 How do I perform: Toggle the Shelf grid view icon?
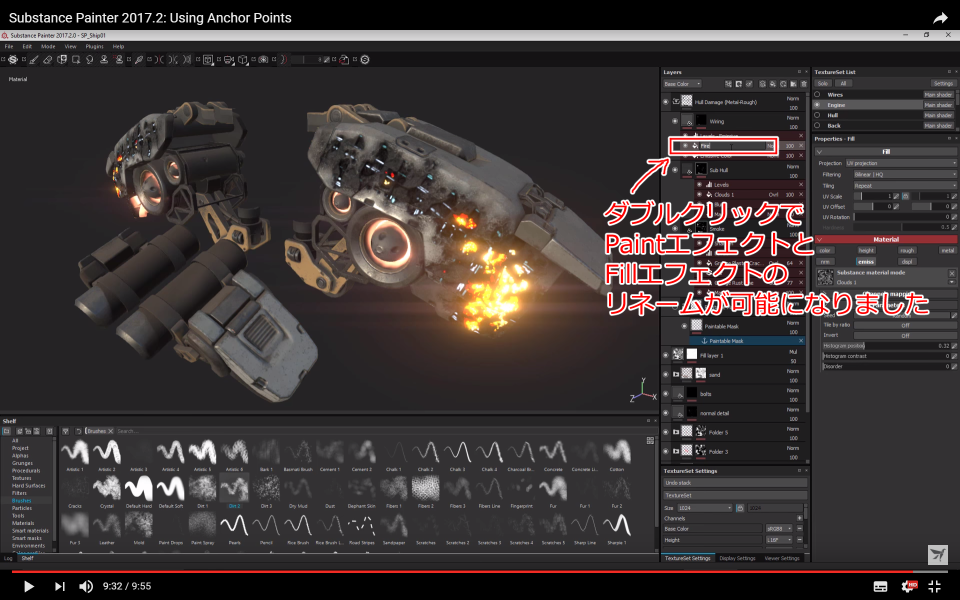point(650,440)
